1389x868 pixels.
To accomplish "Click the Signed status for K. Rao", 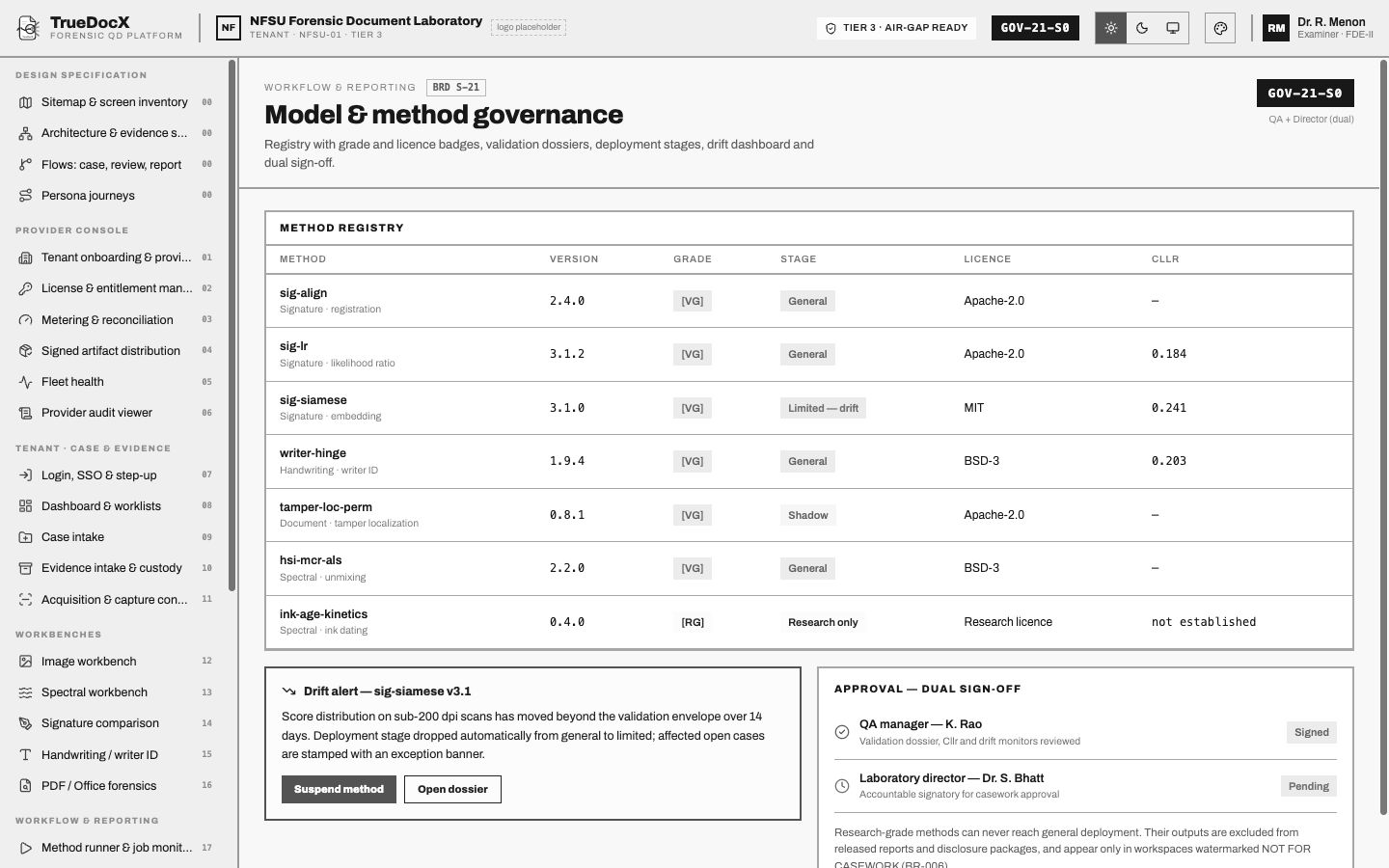I will click(1312, 732).
